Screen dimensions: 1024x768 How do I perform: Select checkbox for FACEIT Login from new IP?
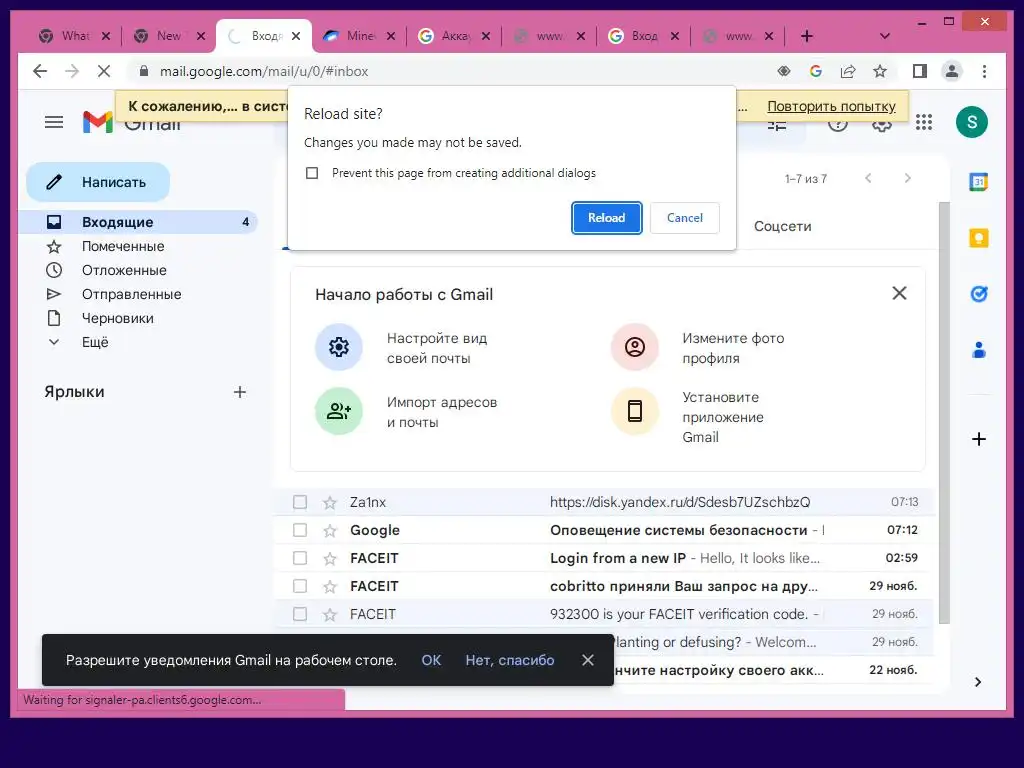pos(300,558)
